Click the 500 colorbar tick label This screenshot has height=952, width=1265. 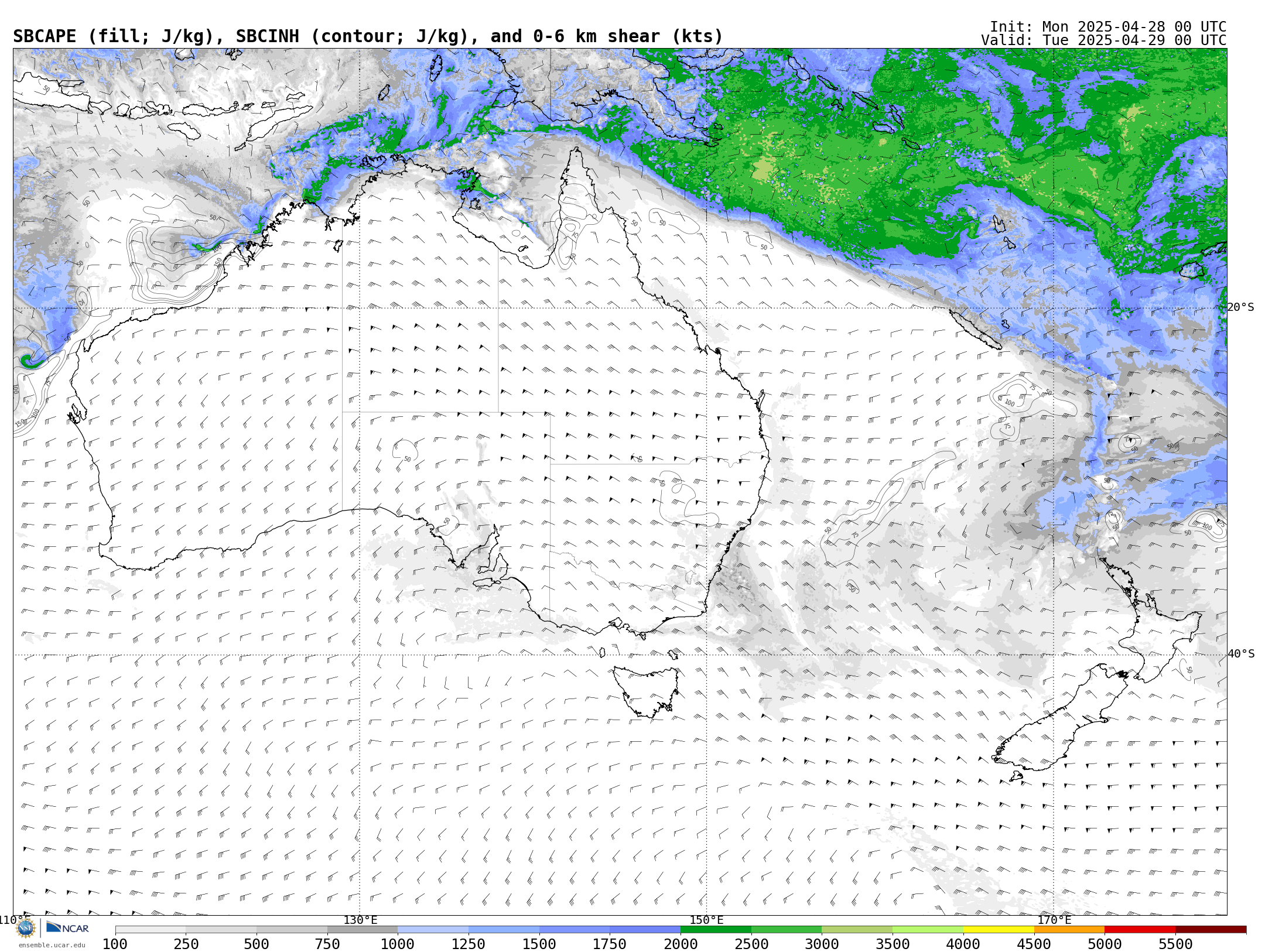pyautogui.click(x=257, y=944)
